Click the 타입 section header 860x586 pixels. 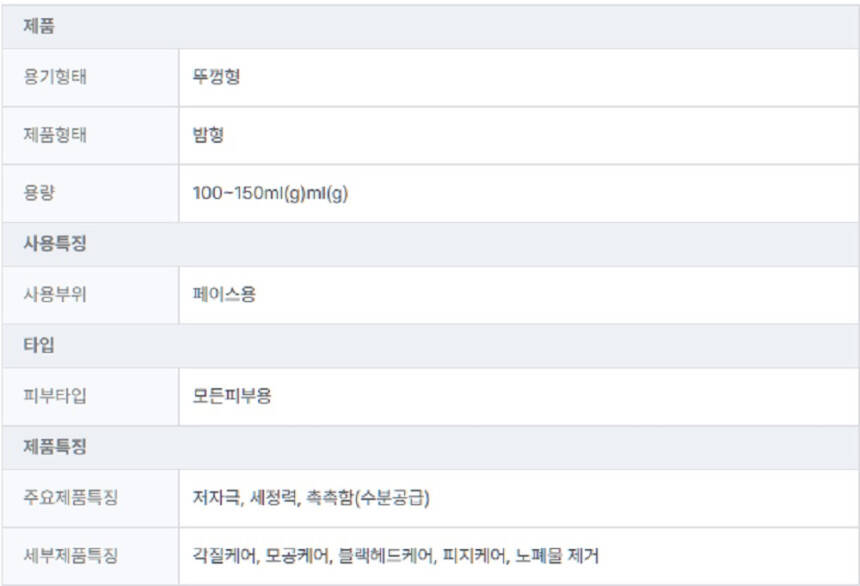[39, 346]
